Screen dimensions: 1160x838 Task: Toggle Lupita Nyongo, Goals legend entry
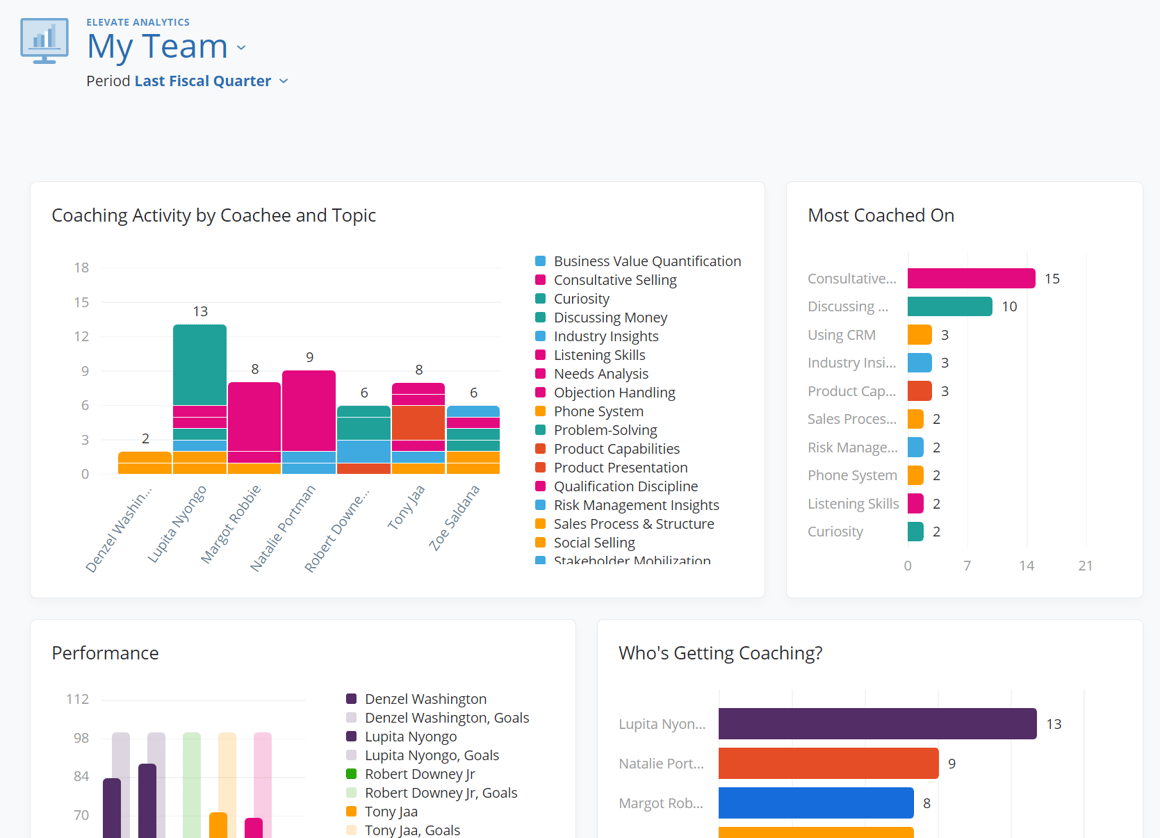point(422,755)
